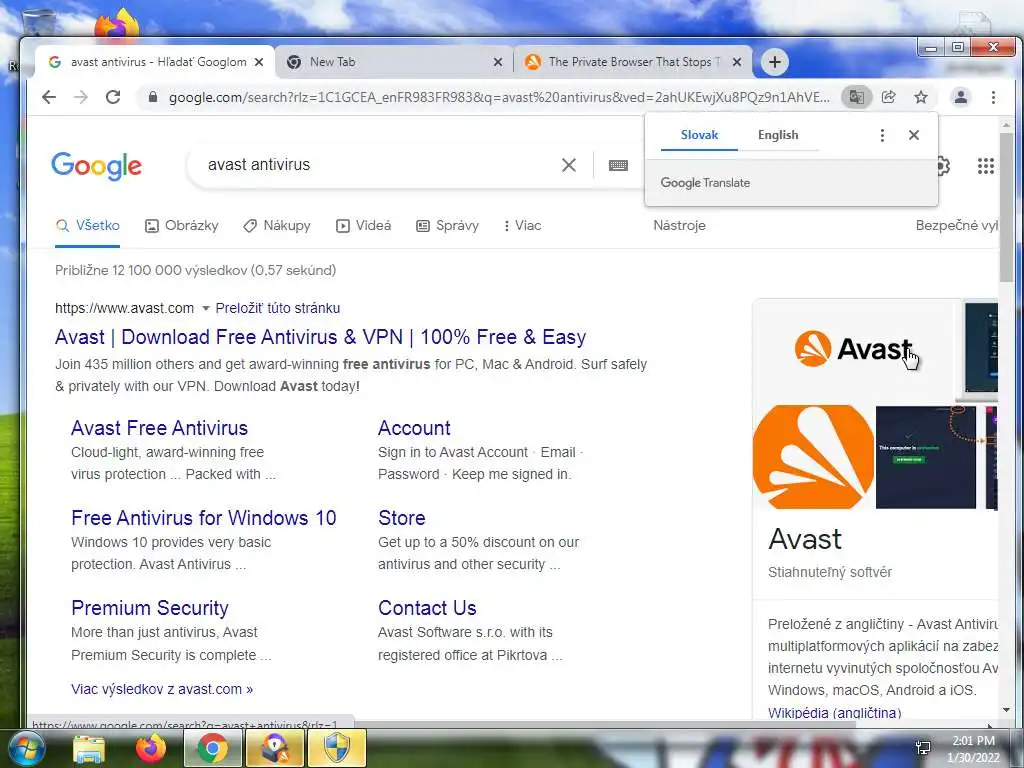Click the browser forward arrow

coord(81,97)
